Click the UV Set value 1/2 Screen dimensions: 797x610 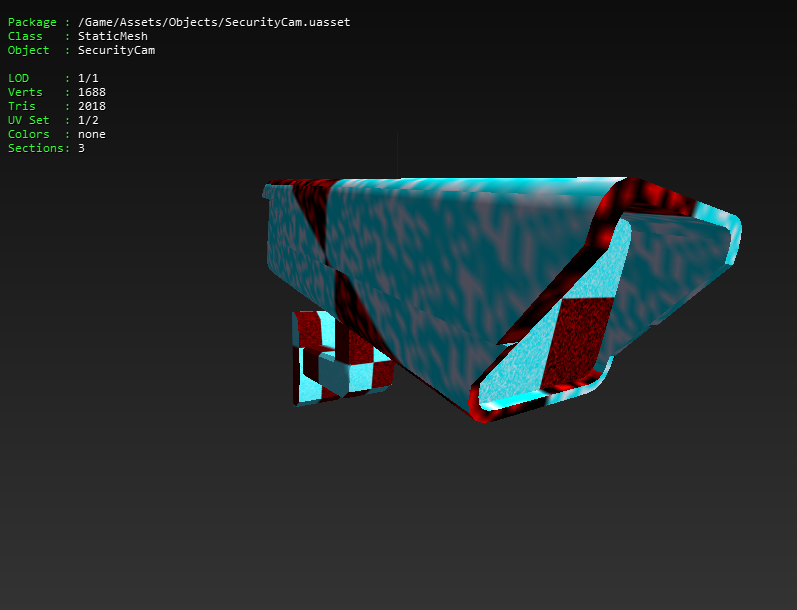point(88,120)
